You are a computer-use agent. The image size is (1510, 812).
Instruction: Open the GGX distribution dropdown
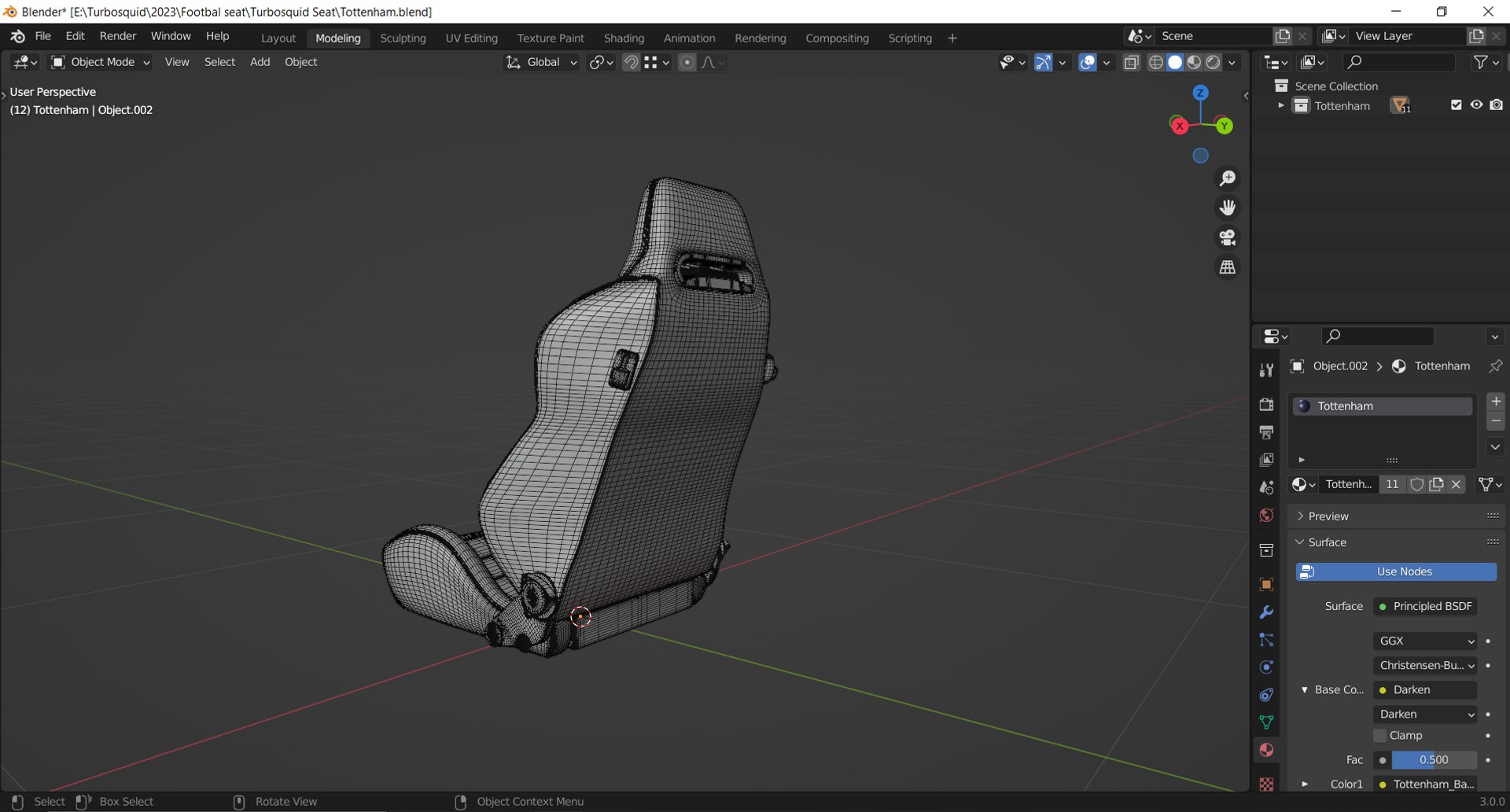1425,641
